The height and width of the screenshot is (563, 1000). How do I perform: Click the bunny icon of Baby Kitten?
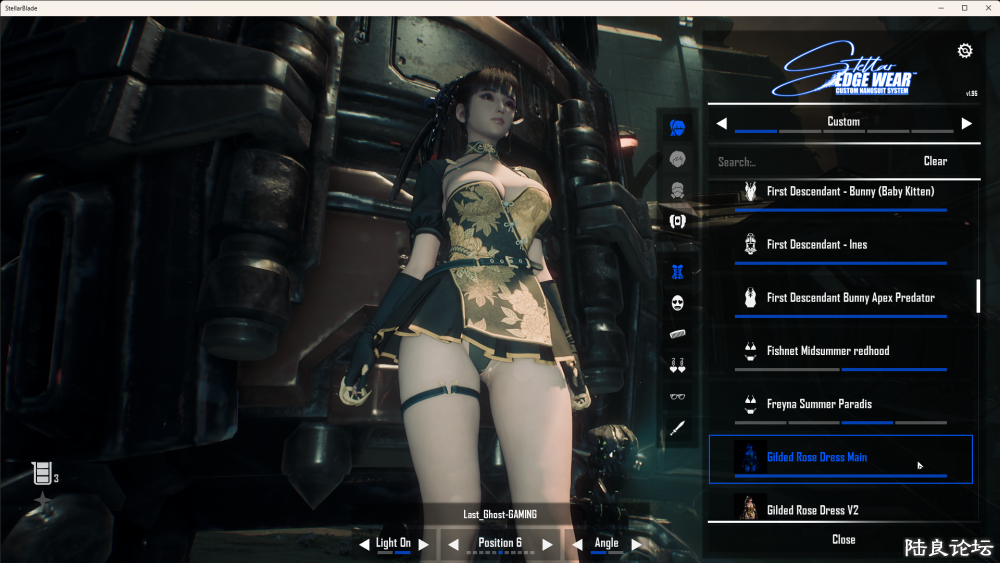point(751,191)
